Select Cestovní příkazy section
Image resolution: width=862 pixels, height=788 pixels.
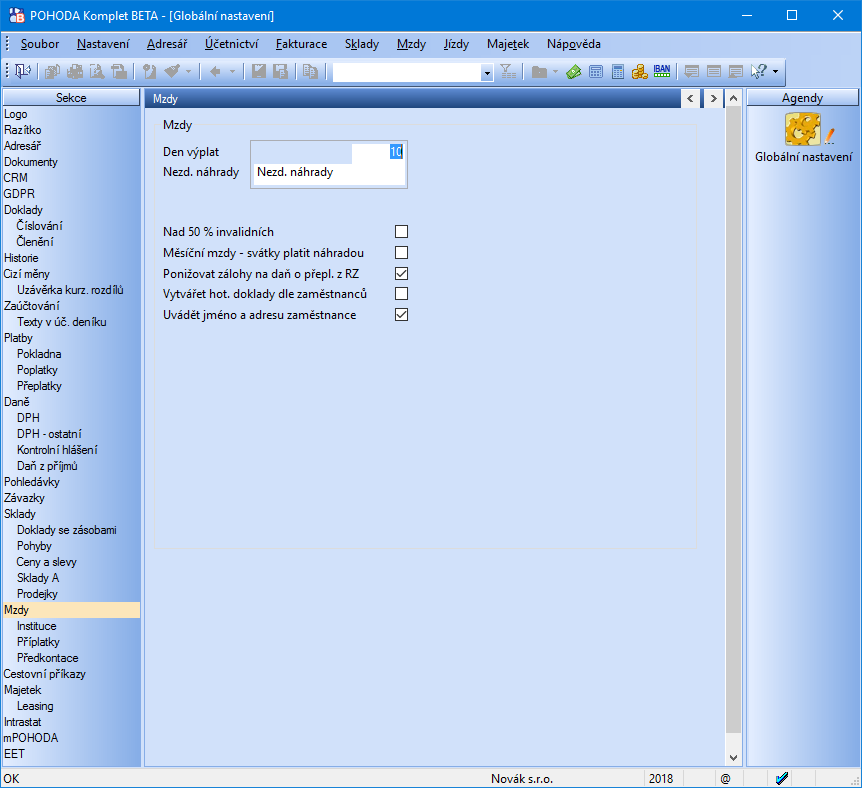click(x=45, y=674)
